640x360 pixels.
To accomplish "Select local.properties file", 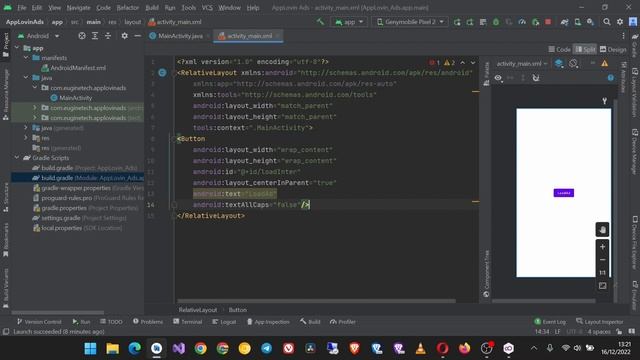I will click(x=78, y=228).
